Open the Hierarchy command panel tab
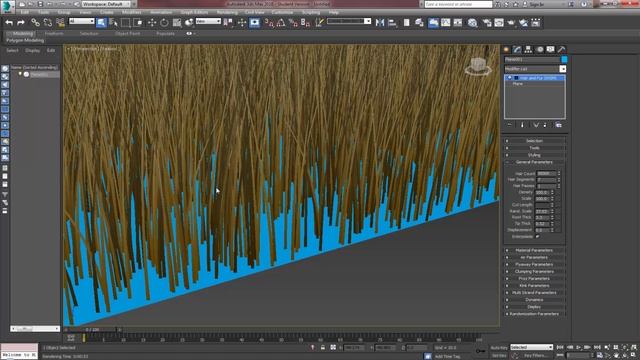The height and width of the screenshot is (360, 640). coord(528,49)
